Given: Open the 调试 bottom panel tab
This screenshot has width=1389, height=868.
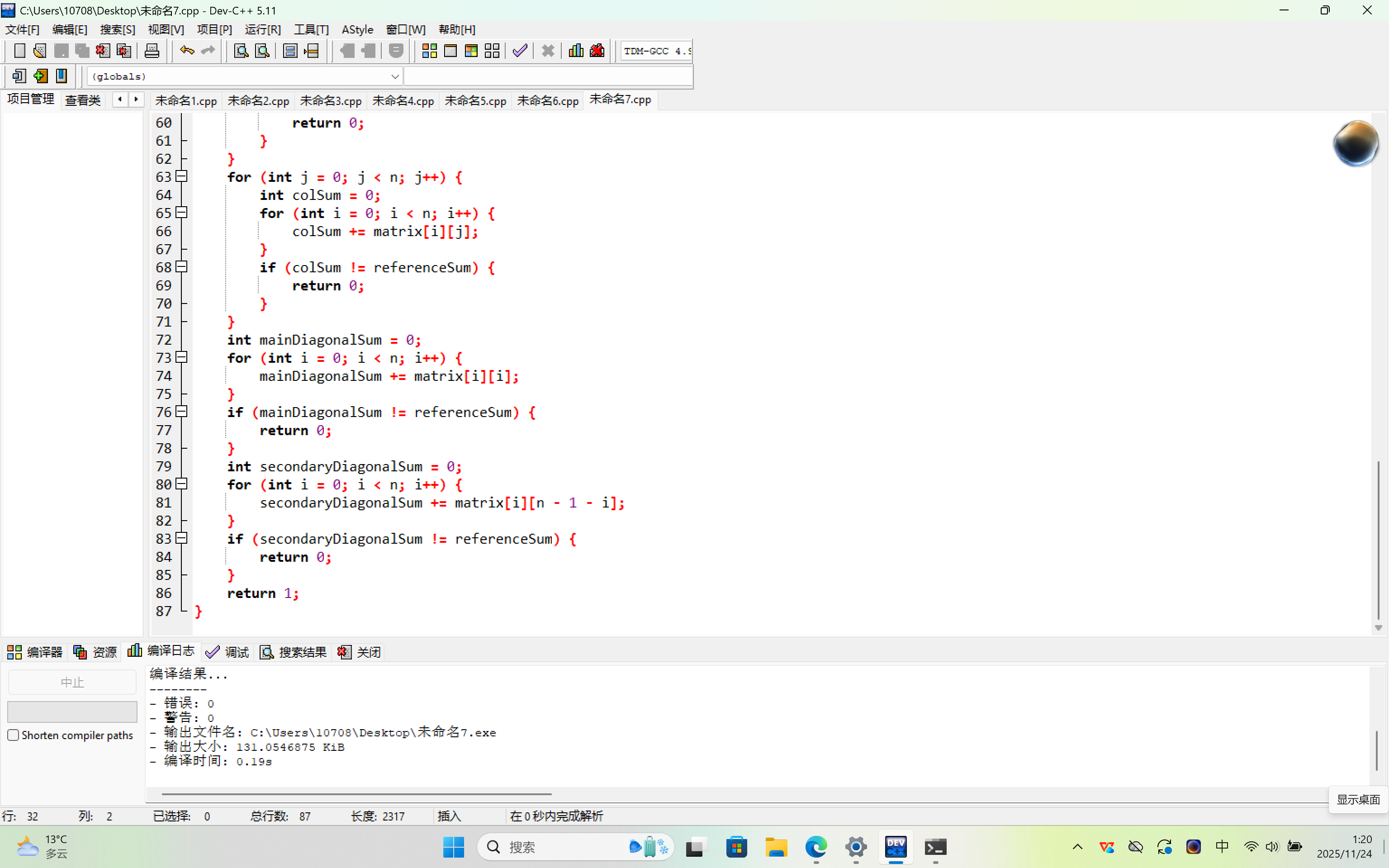Looking at the screenshot, I should pyautogui.click(x=228, y=652).
